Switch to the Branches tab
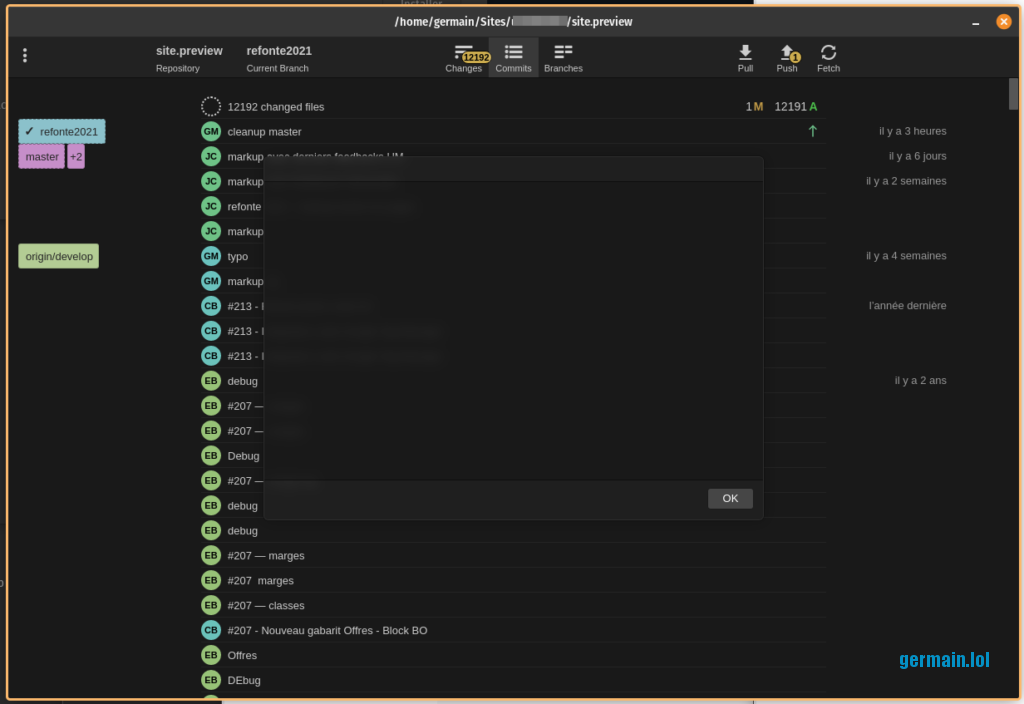This screenshot has width=1024, height=704. (563, 57)
